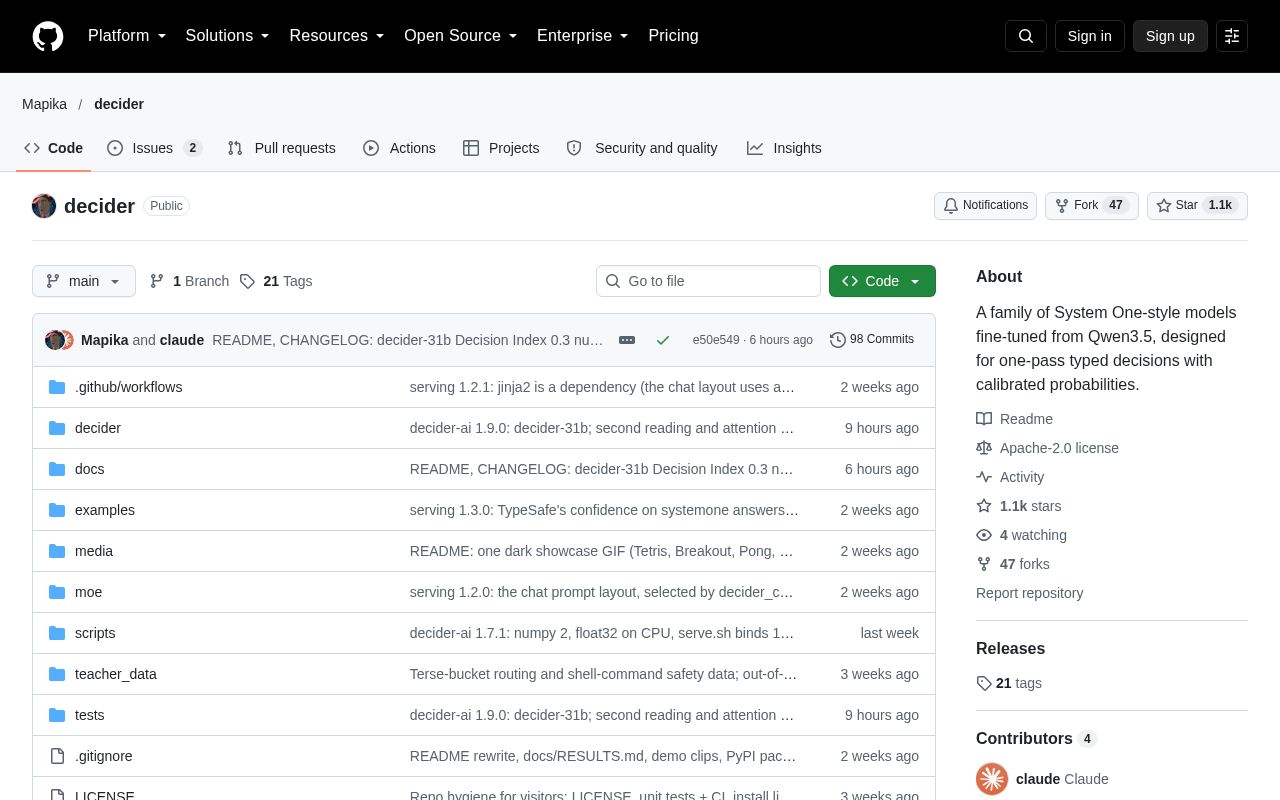The height and width of the screenshot is (800, 1280).
Task: Open the Projects tab
Action: tap(501, 148)
